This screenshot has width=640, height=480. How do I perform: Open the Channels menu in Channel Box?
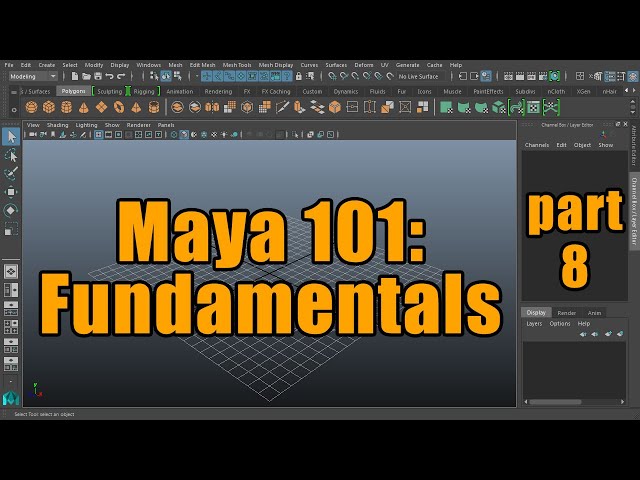pyautogui.click(x=537, y=145)
